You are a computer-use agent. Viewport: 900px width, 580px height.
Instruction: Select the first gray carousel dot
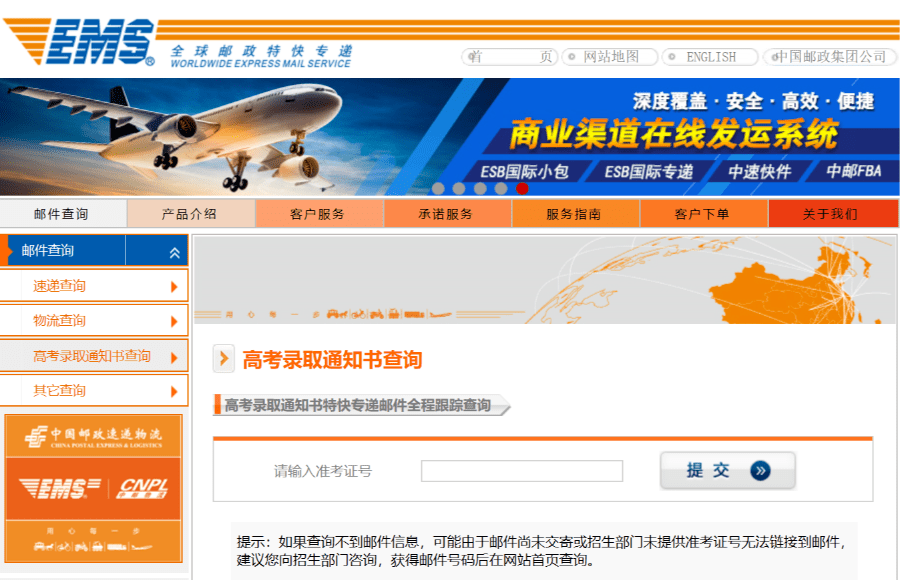pyautogui.click(x=439, y=189)
